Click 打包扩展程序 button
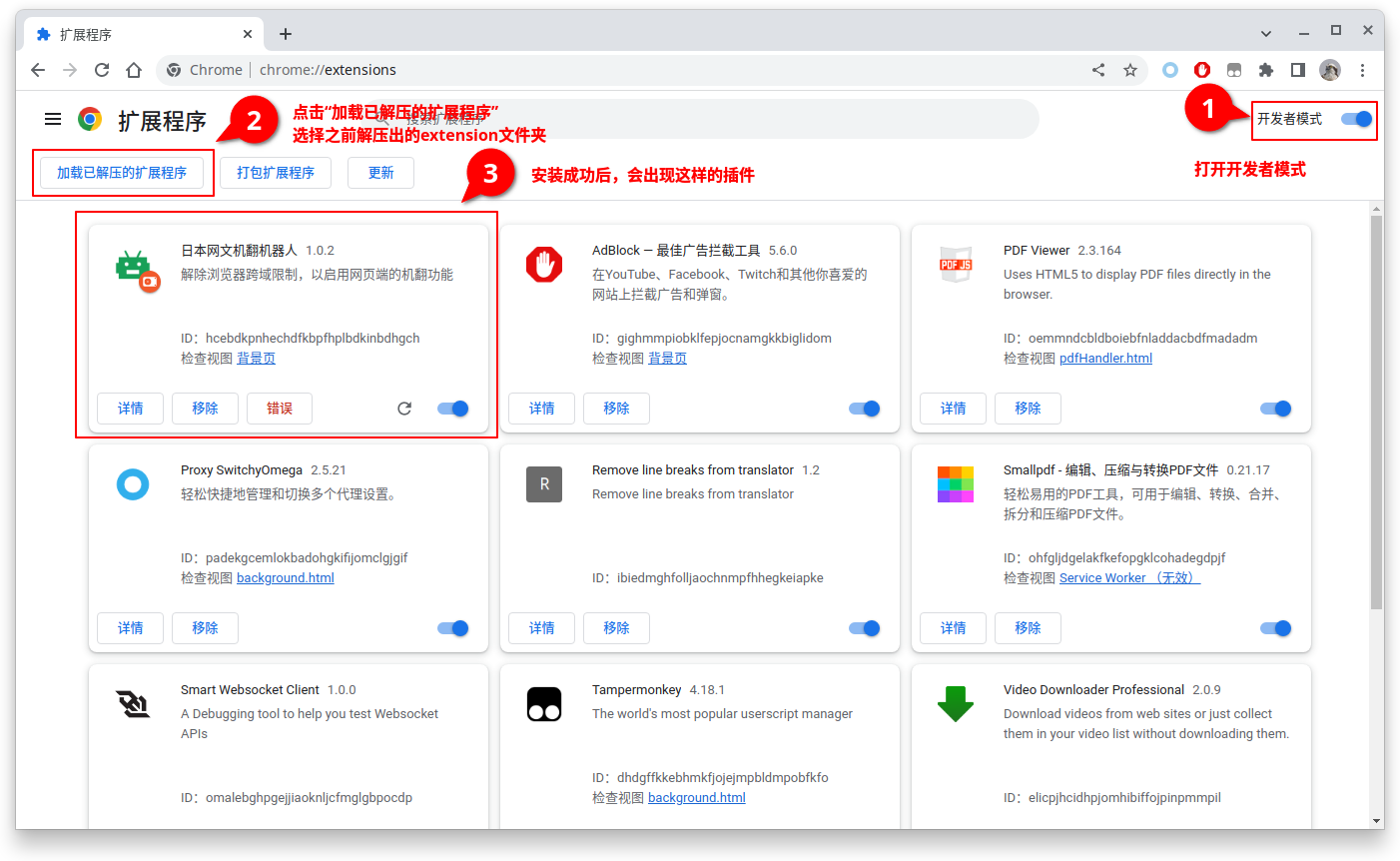The height and width of the screenshot is (861, 1400). tap(276, 173)
